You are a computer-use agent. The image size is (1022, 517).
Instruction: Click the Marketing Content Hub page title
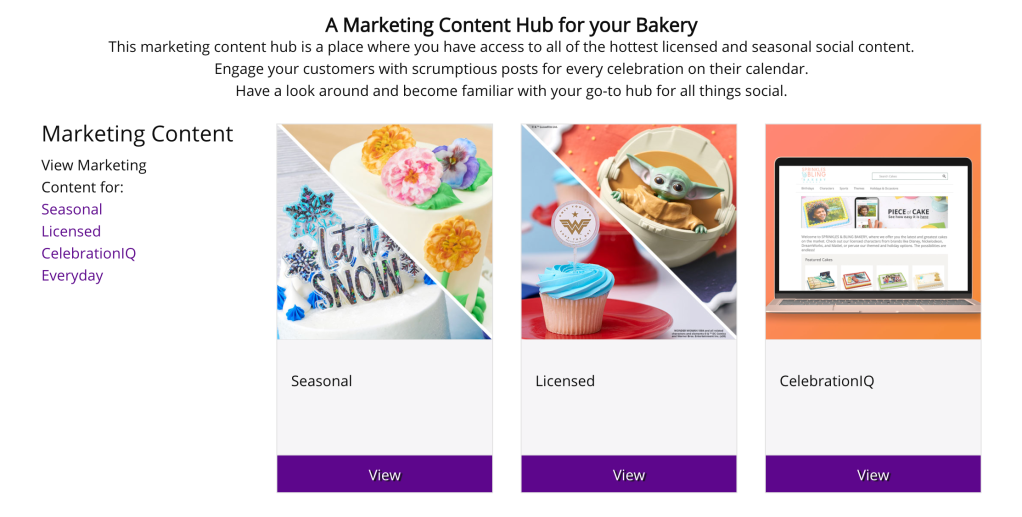511,25
